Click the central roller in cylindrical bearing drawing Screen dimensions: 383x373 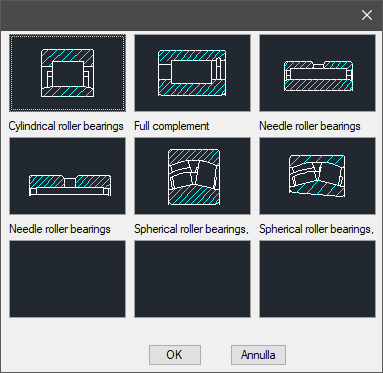(68, 74)
